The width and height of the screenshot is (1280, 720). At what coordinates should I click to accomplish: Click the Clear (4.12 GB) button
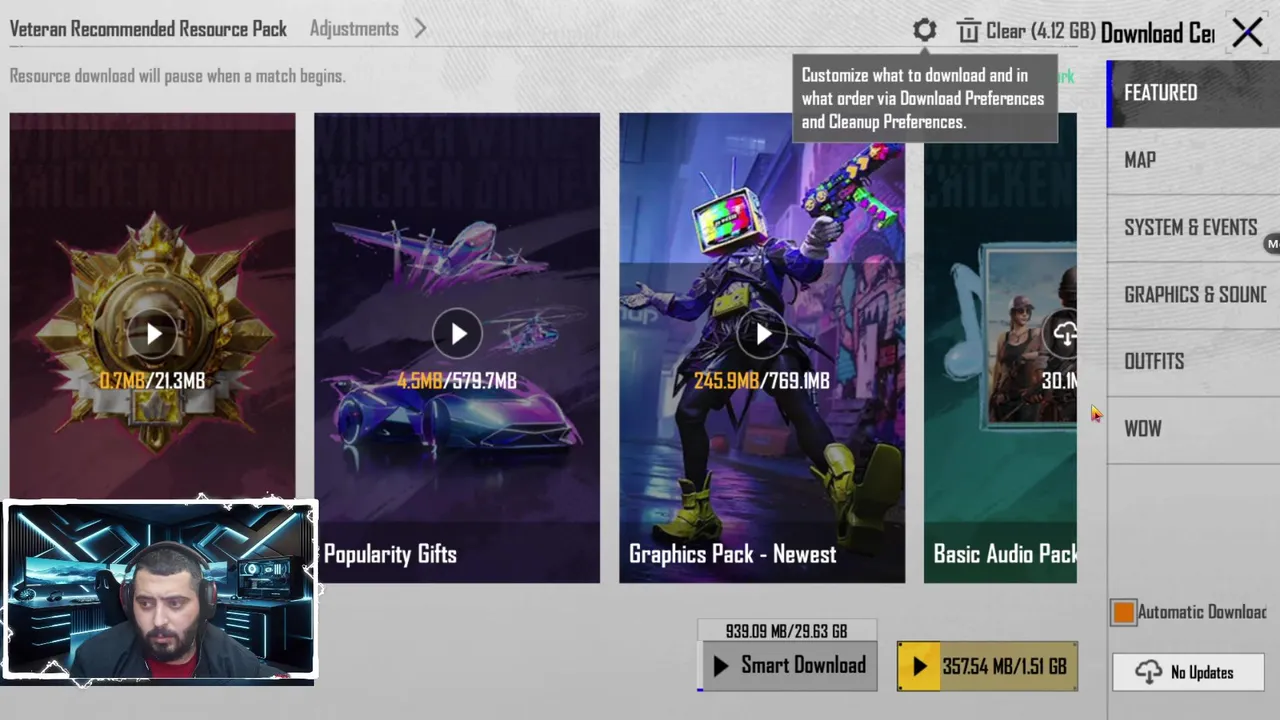click(1027, 31)
